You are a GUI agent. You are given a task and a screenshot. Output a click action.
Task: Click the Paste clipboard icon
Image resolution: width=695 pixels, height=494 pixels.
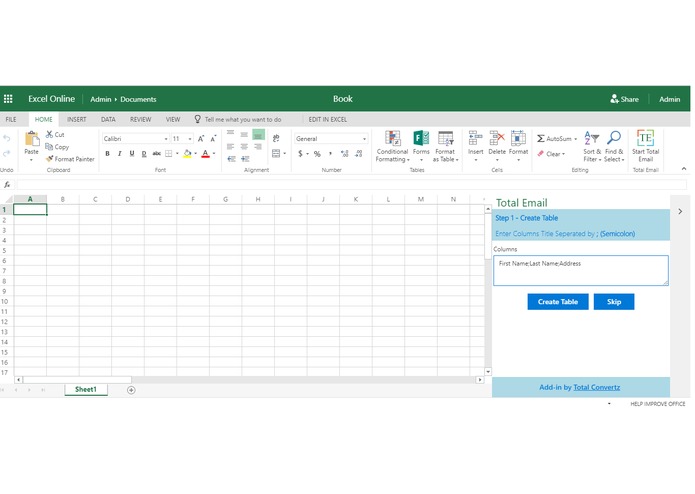tap(31, 139)
